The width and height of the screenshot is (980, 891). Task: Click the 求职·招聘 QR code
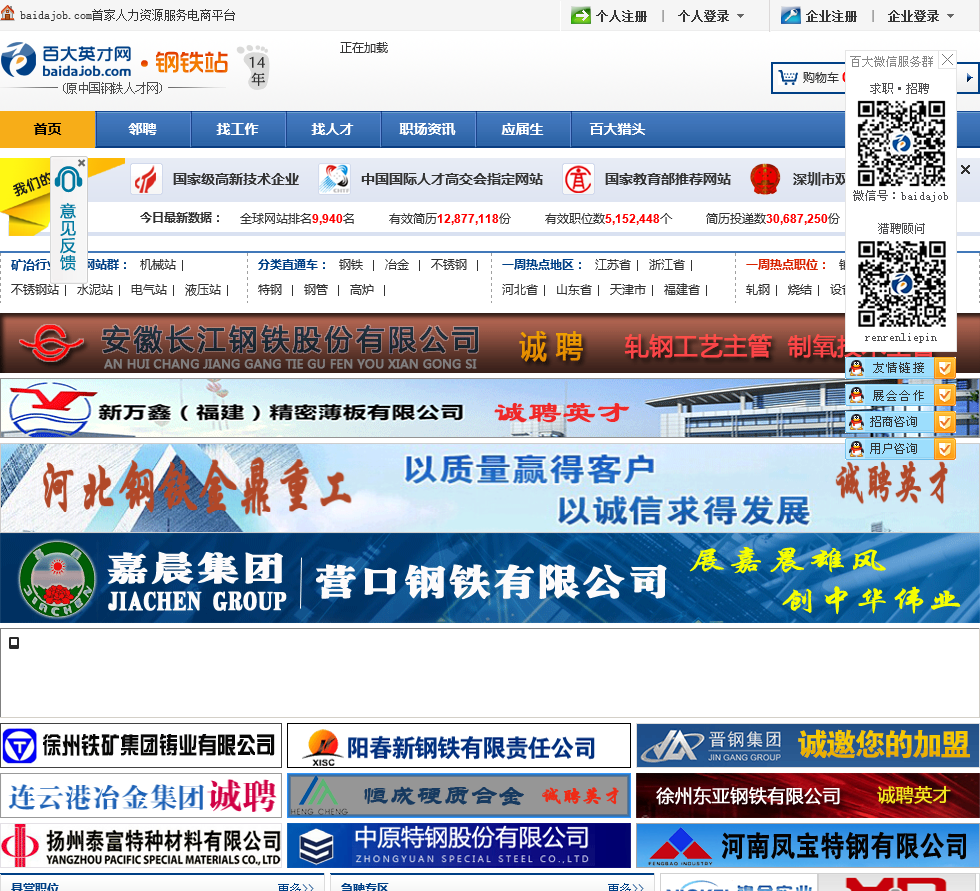click(x=901, y=144)
